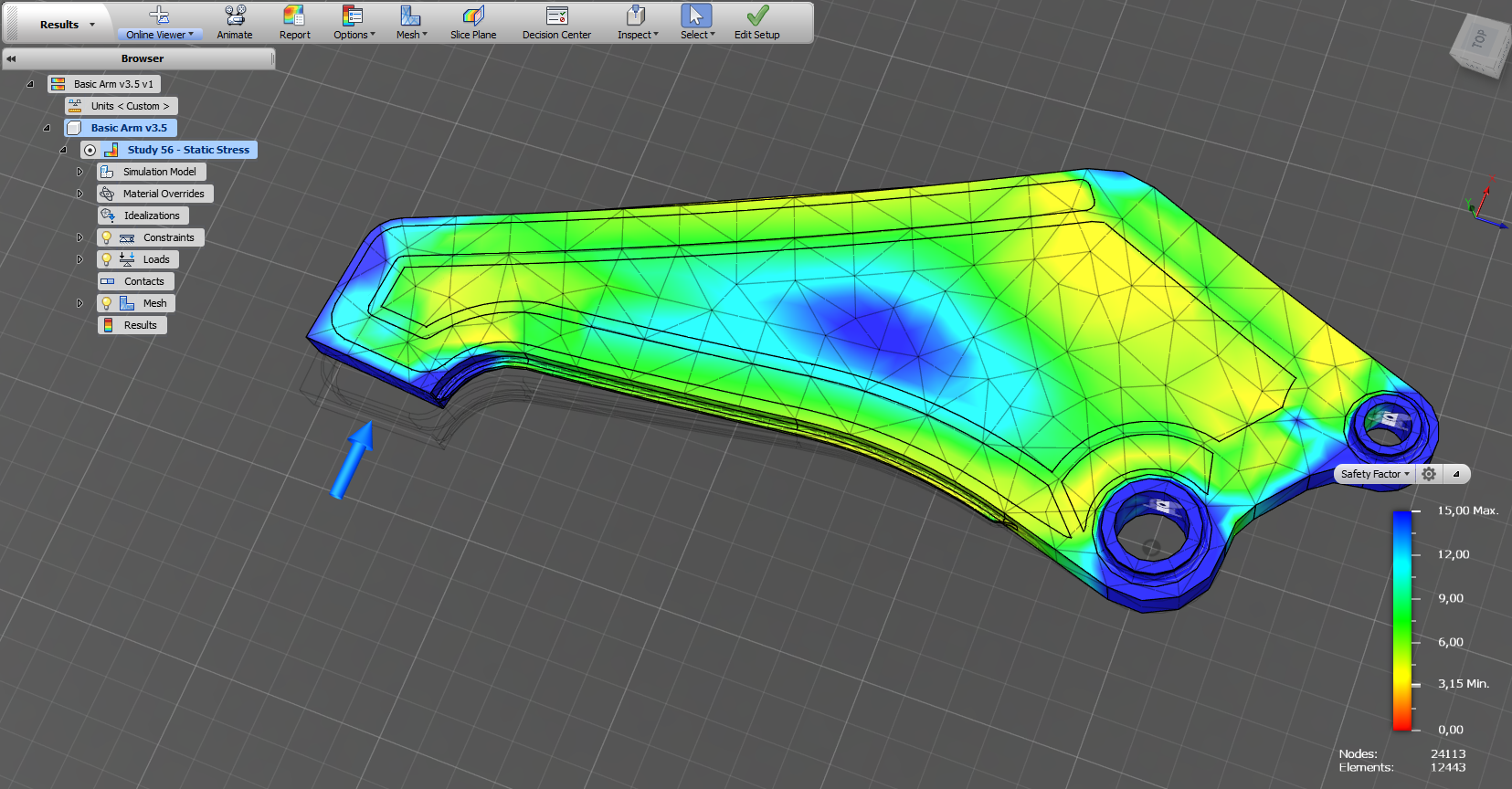Click the safety factor color legend bar
This screenshot has height=789, width=1512.
pos(1402,620)
